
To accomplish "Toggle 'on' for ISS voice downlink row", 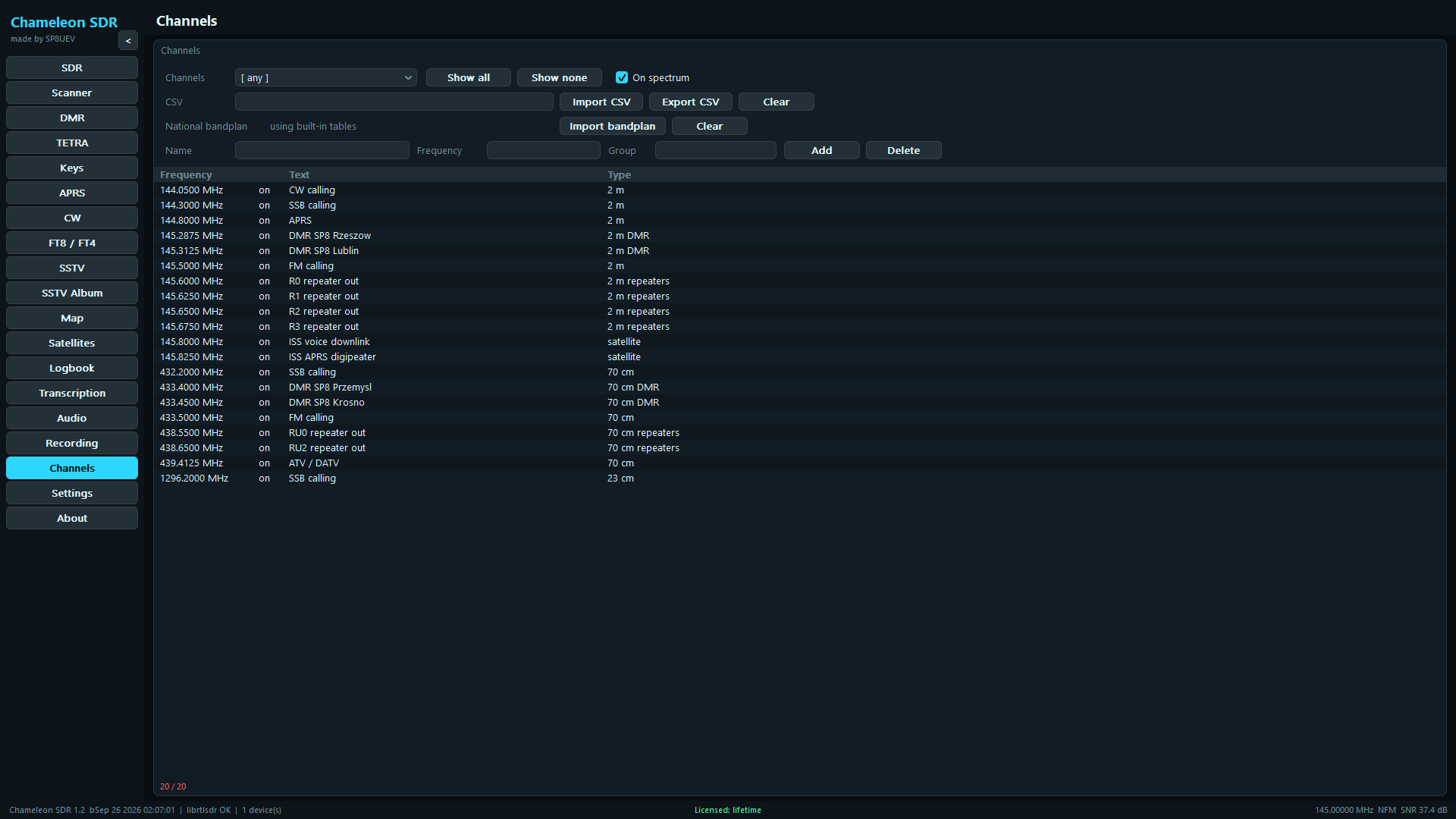I will pyautogui.click(x=264, y=342).
